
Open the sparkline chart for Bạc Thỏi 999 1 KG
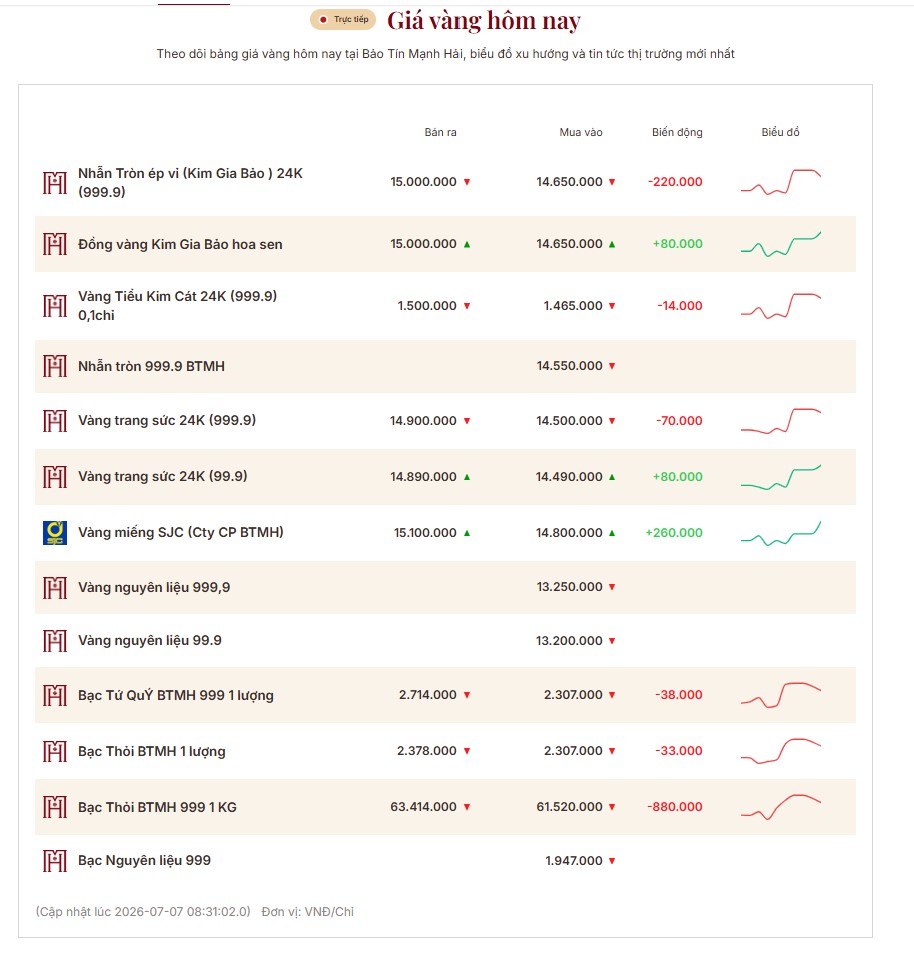click(781, 807)
